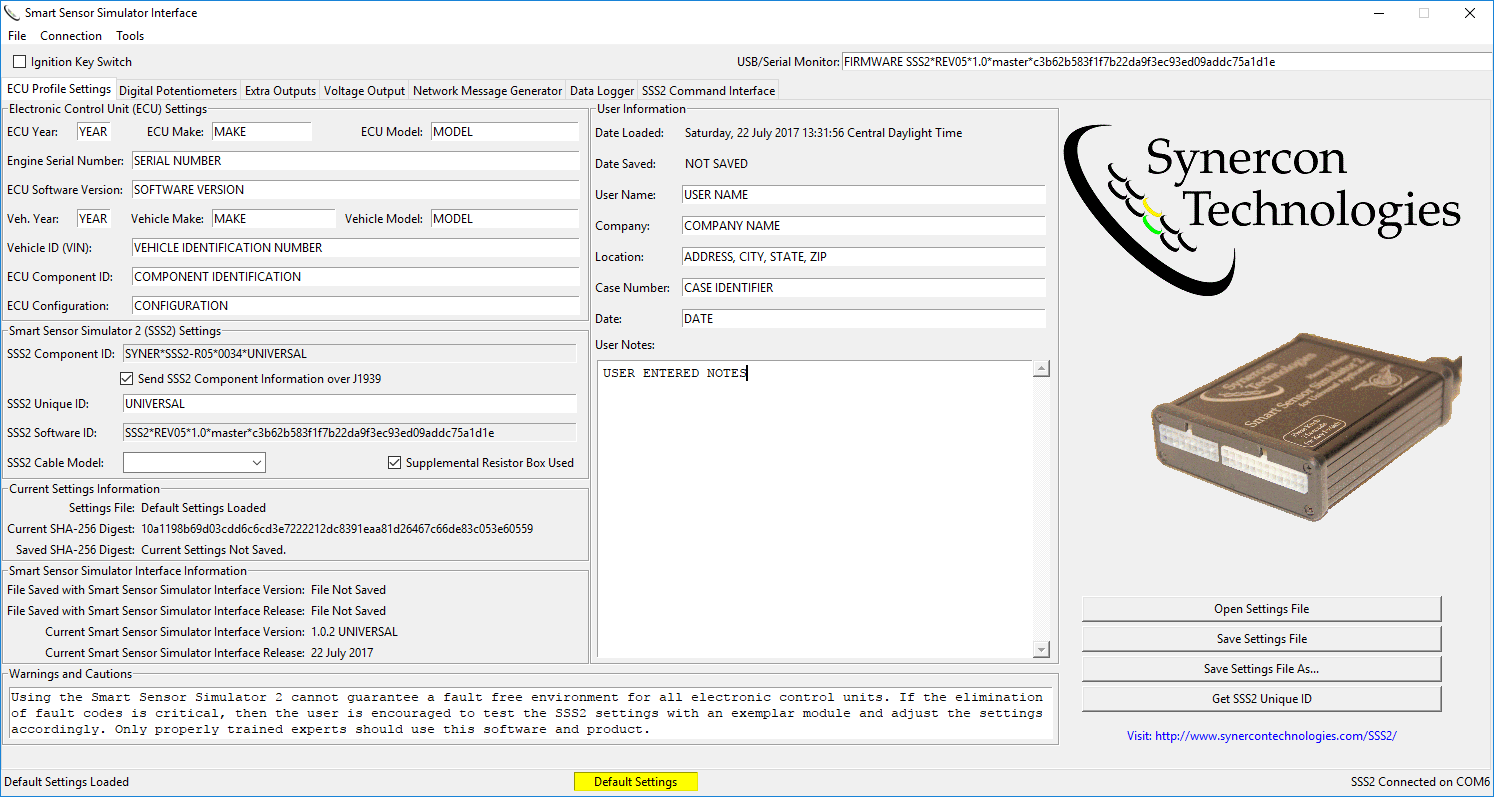
Task: Click the User Notes scrollbar up arrow
Action: tap(1041, 369)
